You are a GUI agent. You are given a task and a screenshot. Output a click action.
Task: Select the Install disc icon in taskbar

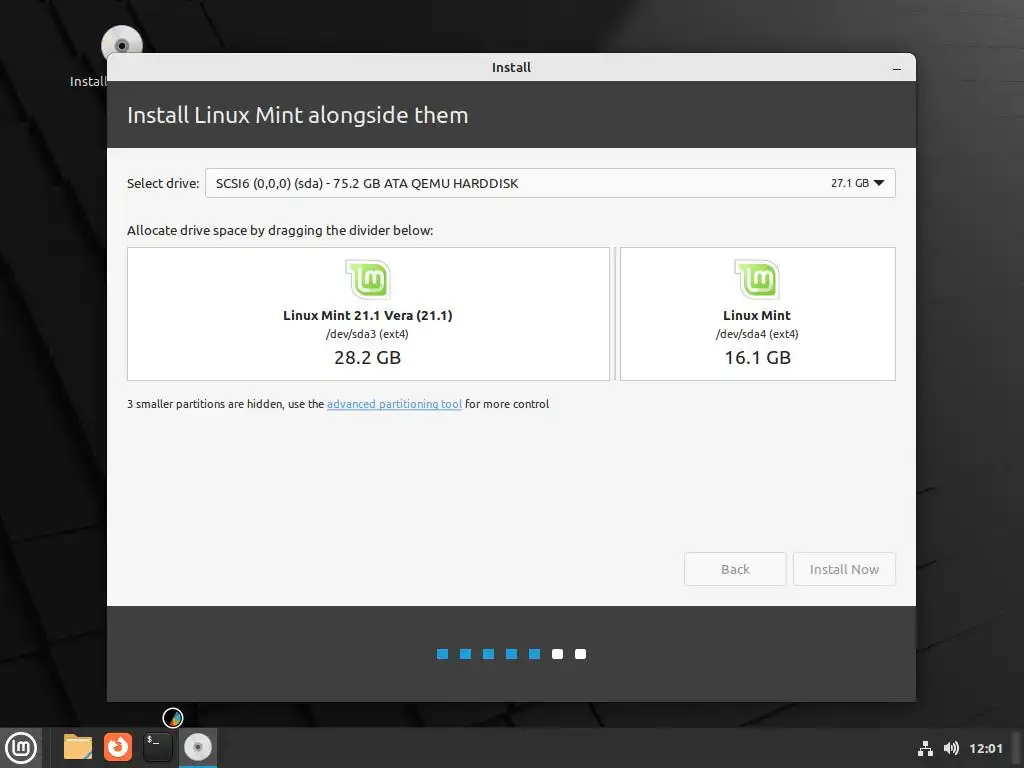point(198,747)
